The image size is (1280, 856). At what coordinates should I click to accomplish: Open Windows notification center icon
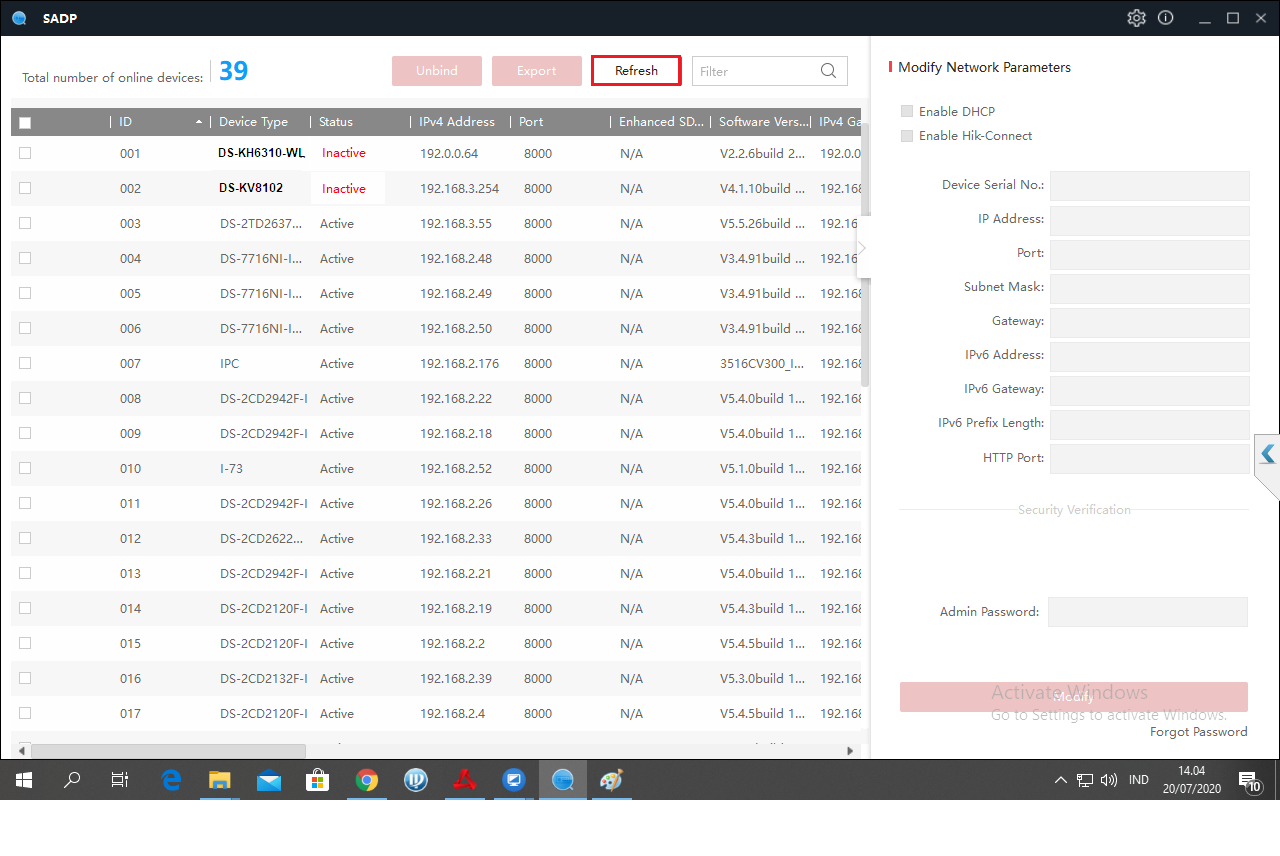coord(1249,780)
